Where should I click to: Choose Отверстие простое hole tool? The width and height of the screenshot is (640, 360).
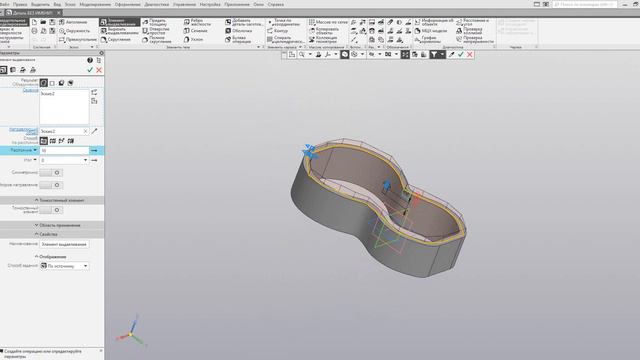[156, 31]
